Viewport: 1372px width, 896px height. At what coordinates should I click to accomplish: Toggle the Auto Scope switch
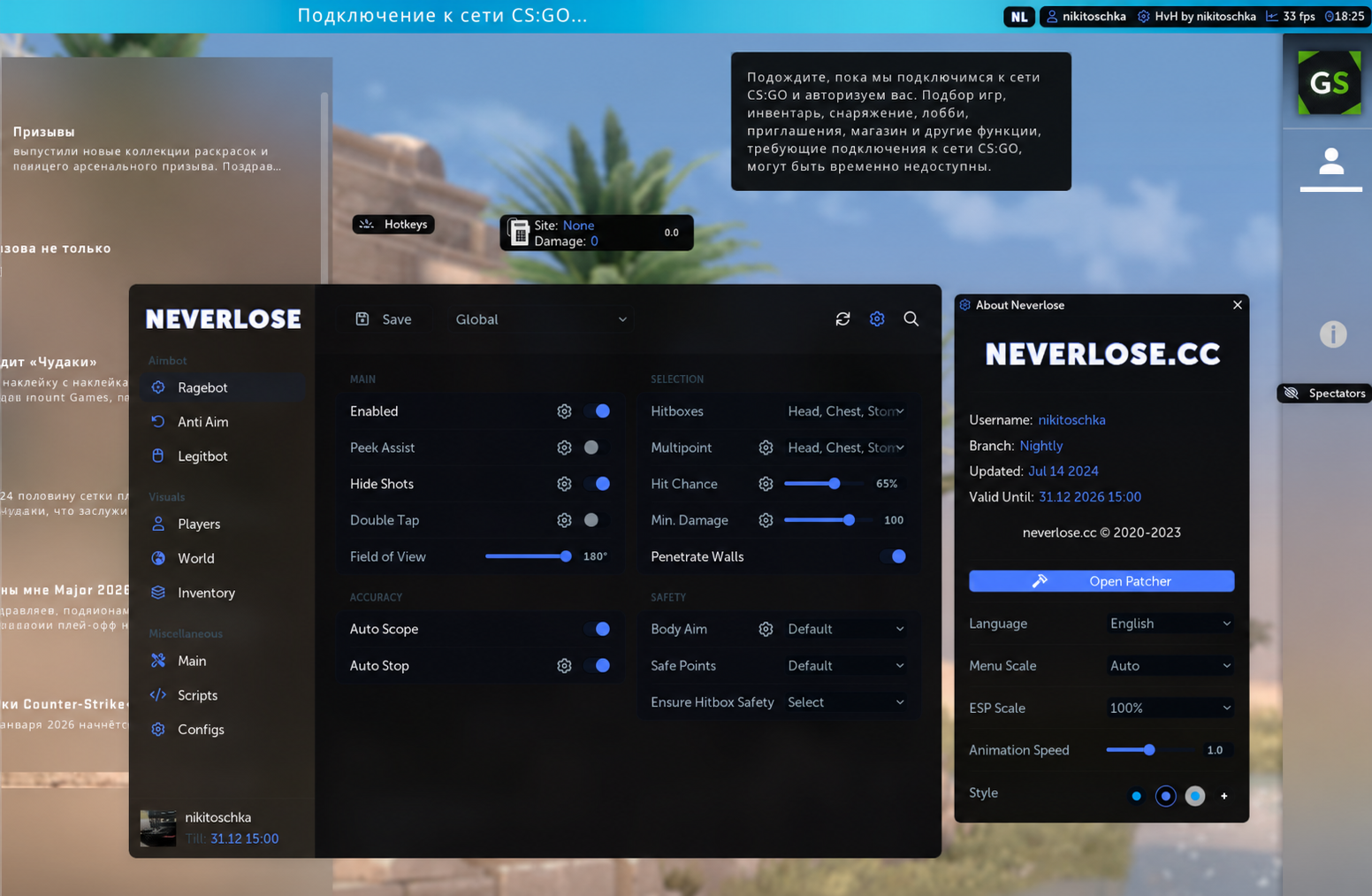click(598, 629)
